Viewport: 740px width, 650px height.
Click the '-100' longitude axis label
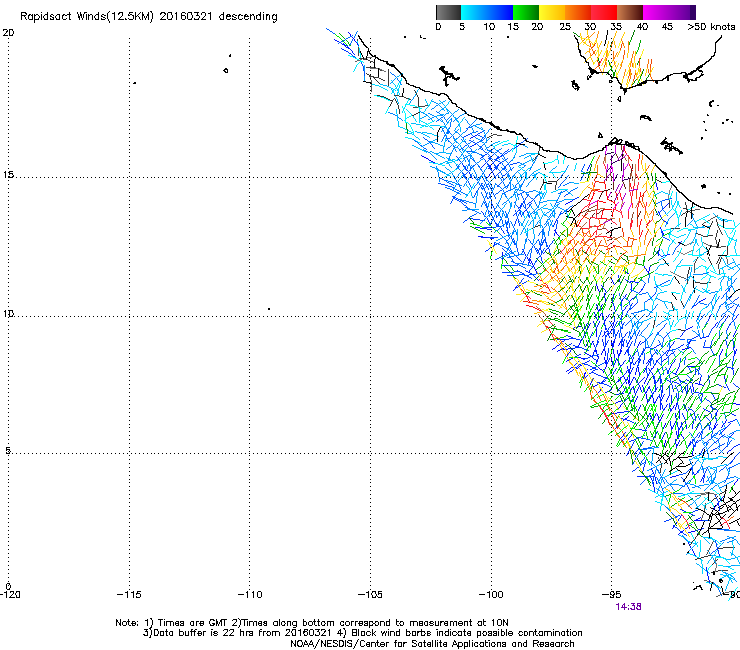pos(491,595)
